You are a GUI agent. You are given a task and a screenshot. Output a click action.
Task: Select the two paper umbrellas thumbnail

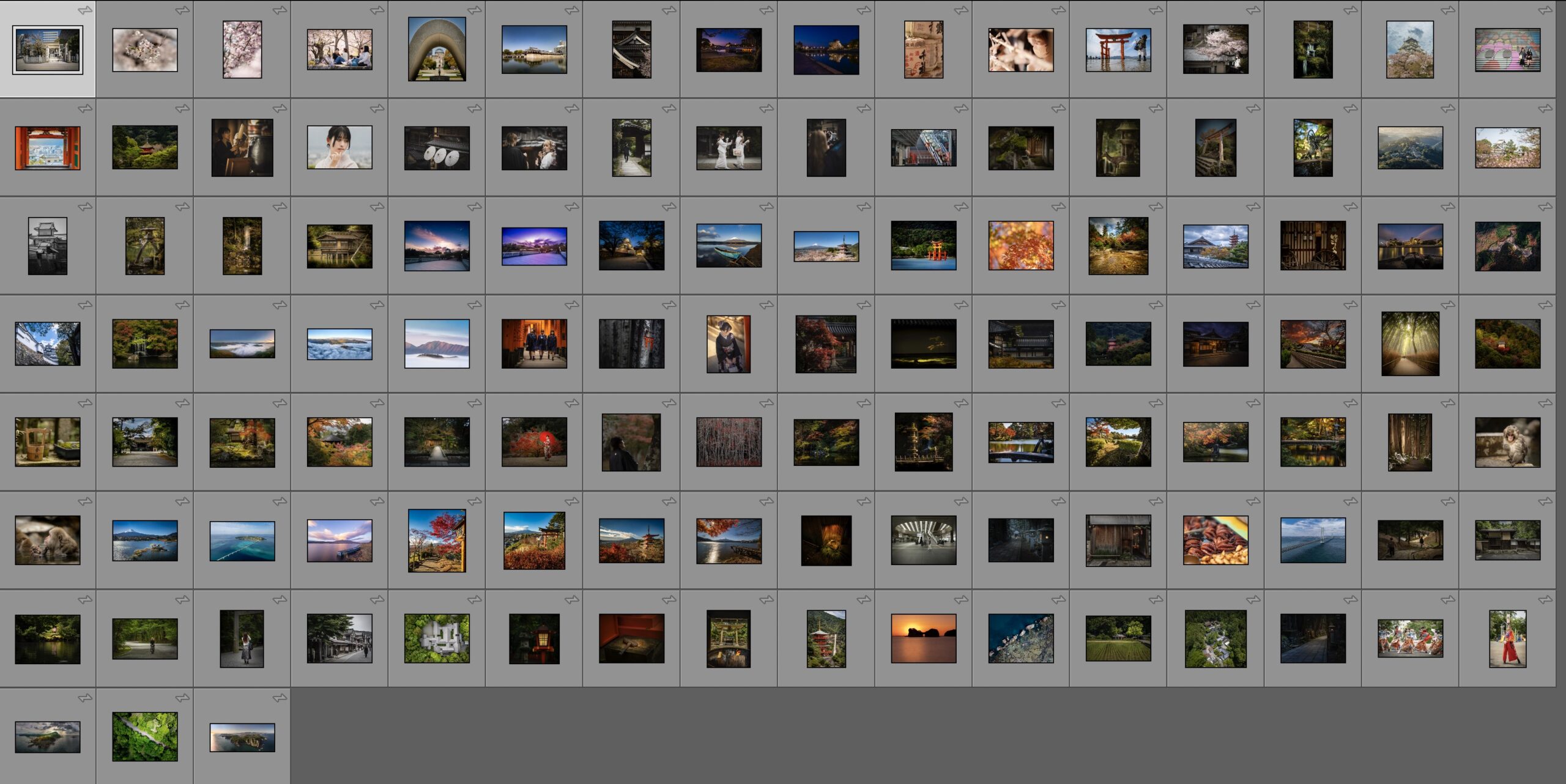tap(437, 148)
